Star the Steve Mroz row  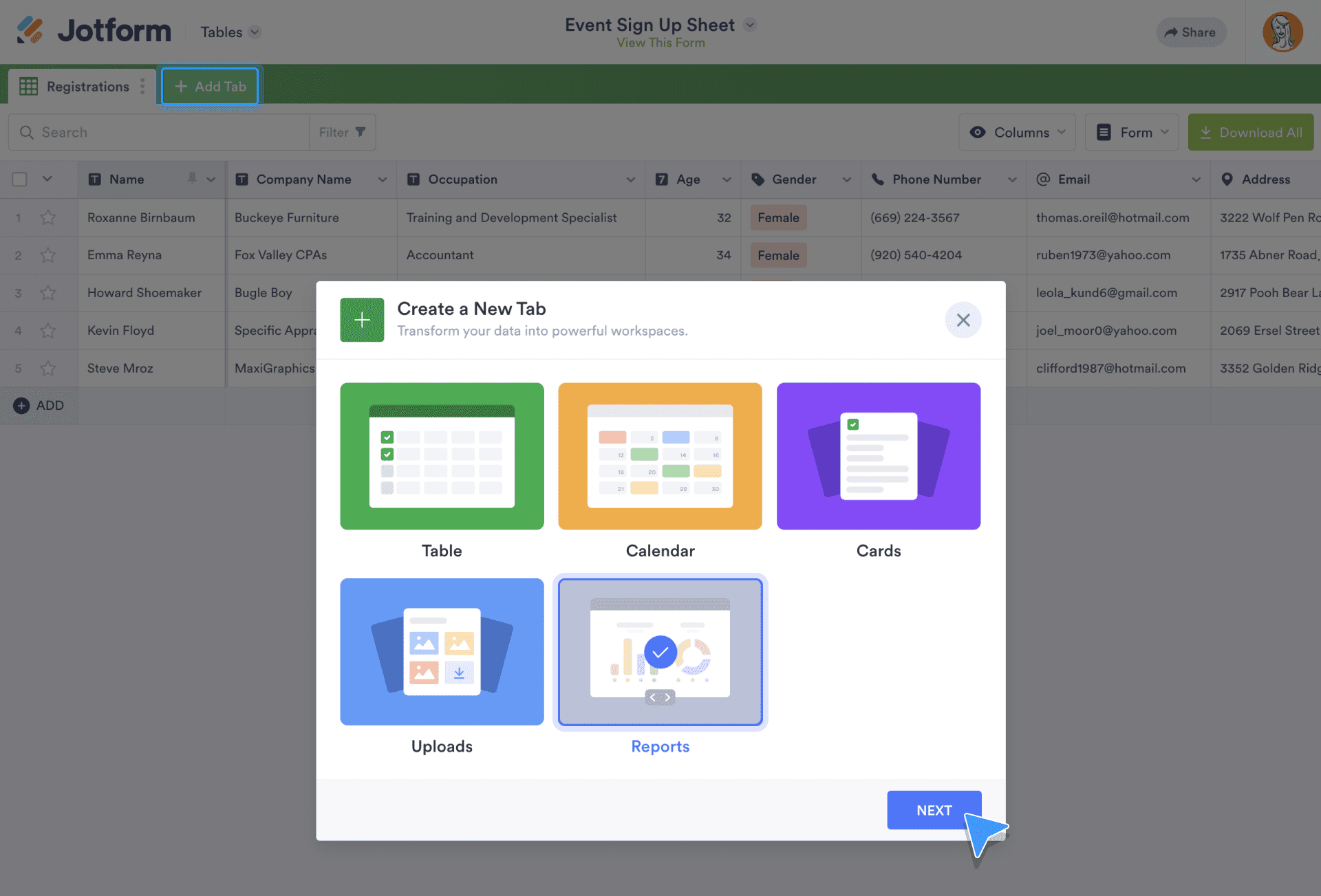click(47, 369)
